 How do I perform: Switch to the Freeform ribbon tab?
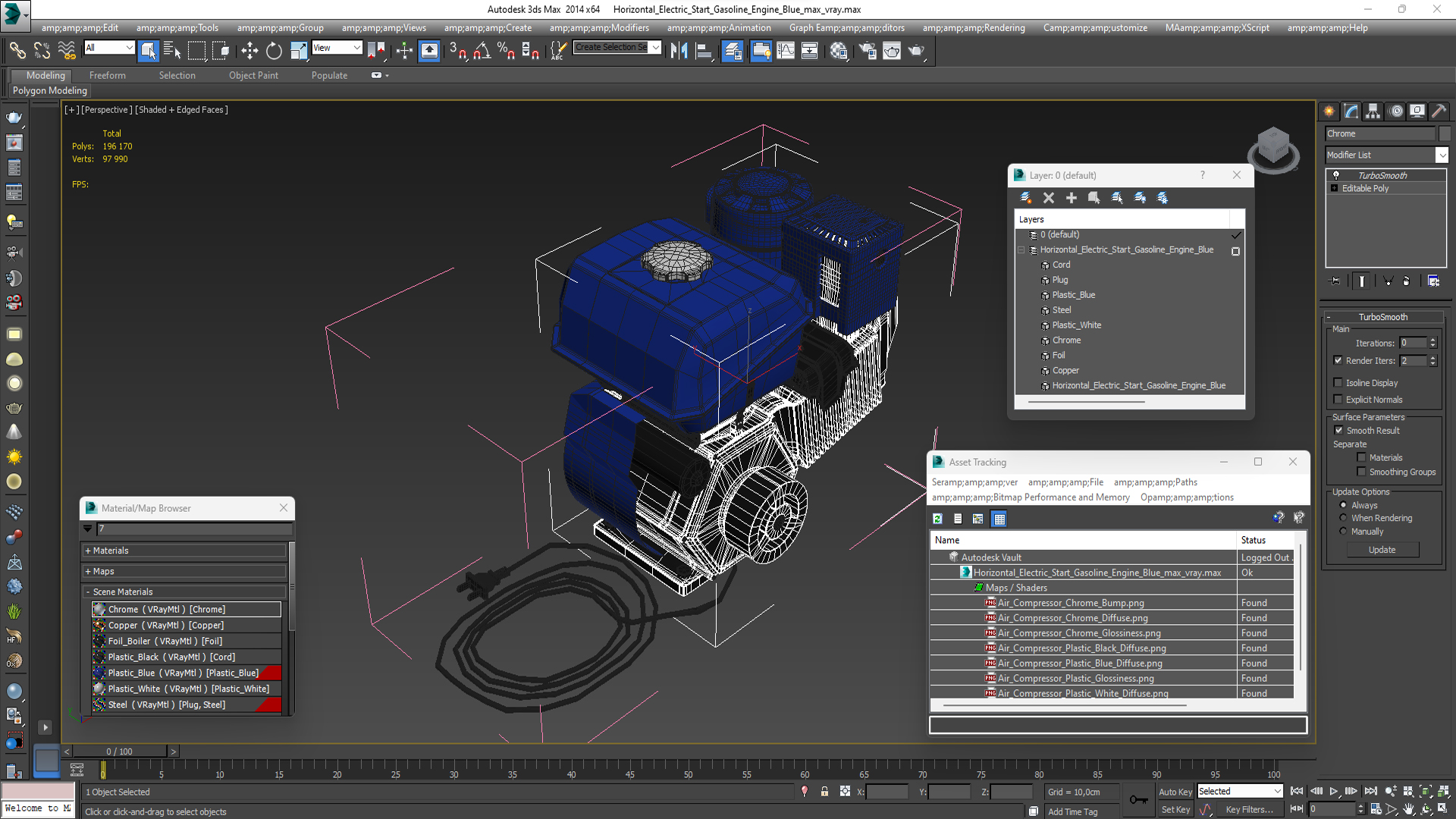[x=108, y=75]
